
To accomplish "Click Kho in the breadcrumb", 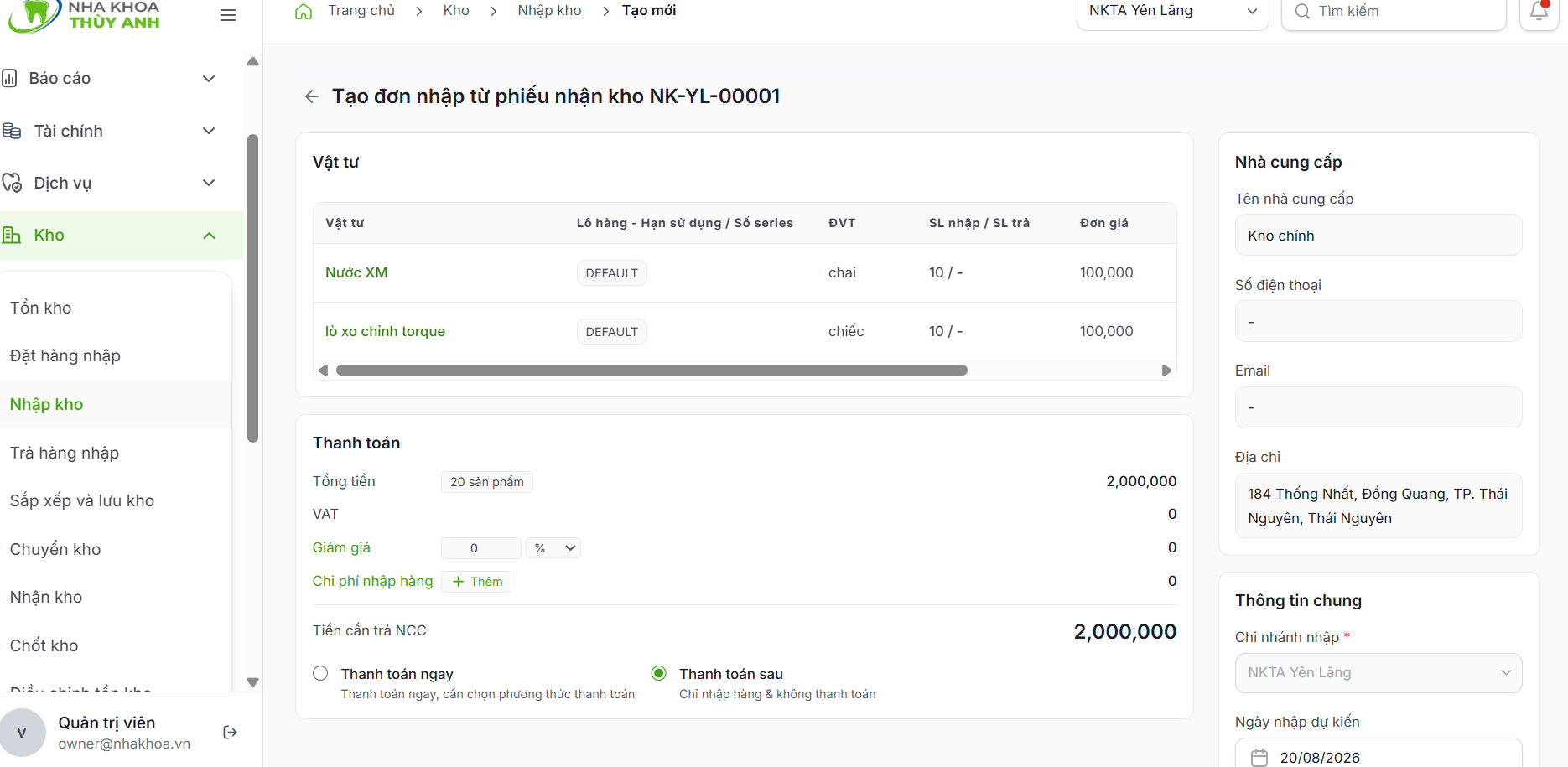I will 456,11.
